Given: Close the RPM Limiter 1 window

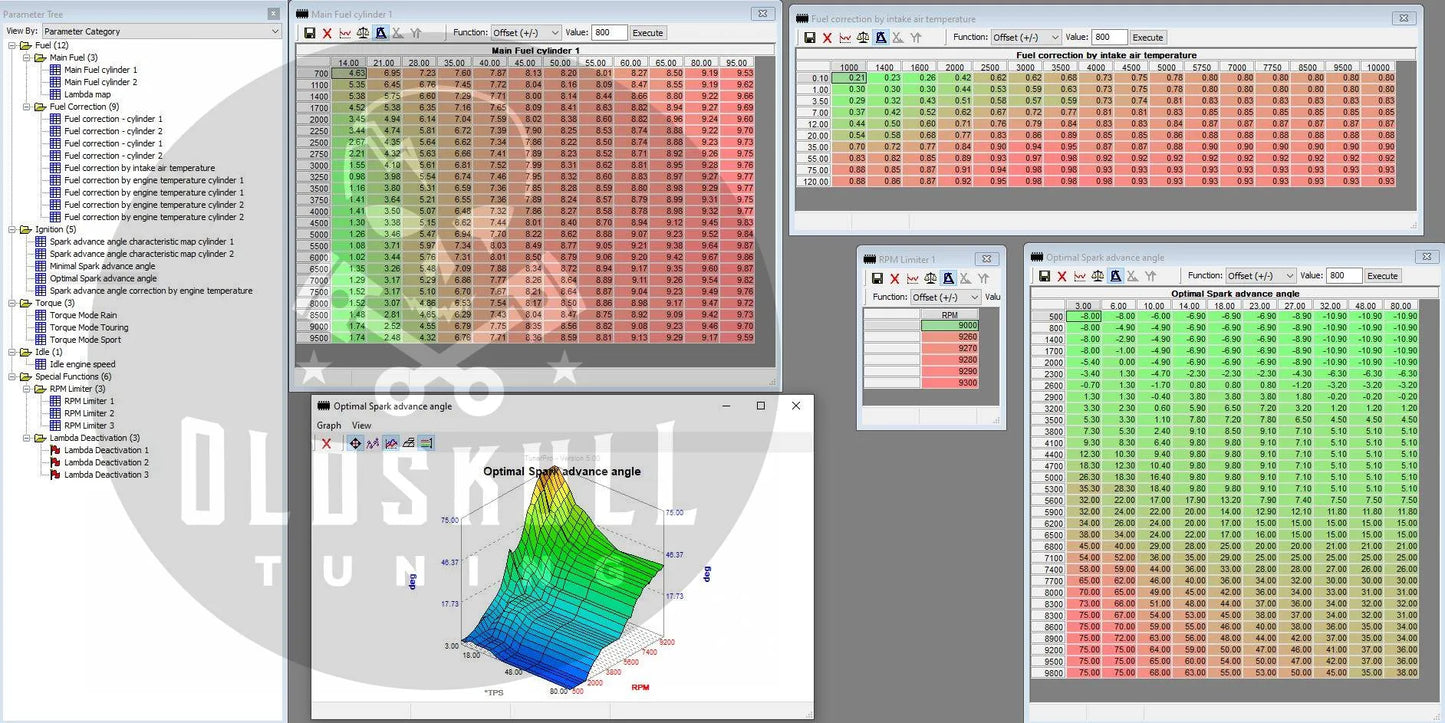Looking at the screenshot, I should (x=986, y=259).
